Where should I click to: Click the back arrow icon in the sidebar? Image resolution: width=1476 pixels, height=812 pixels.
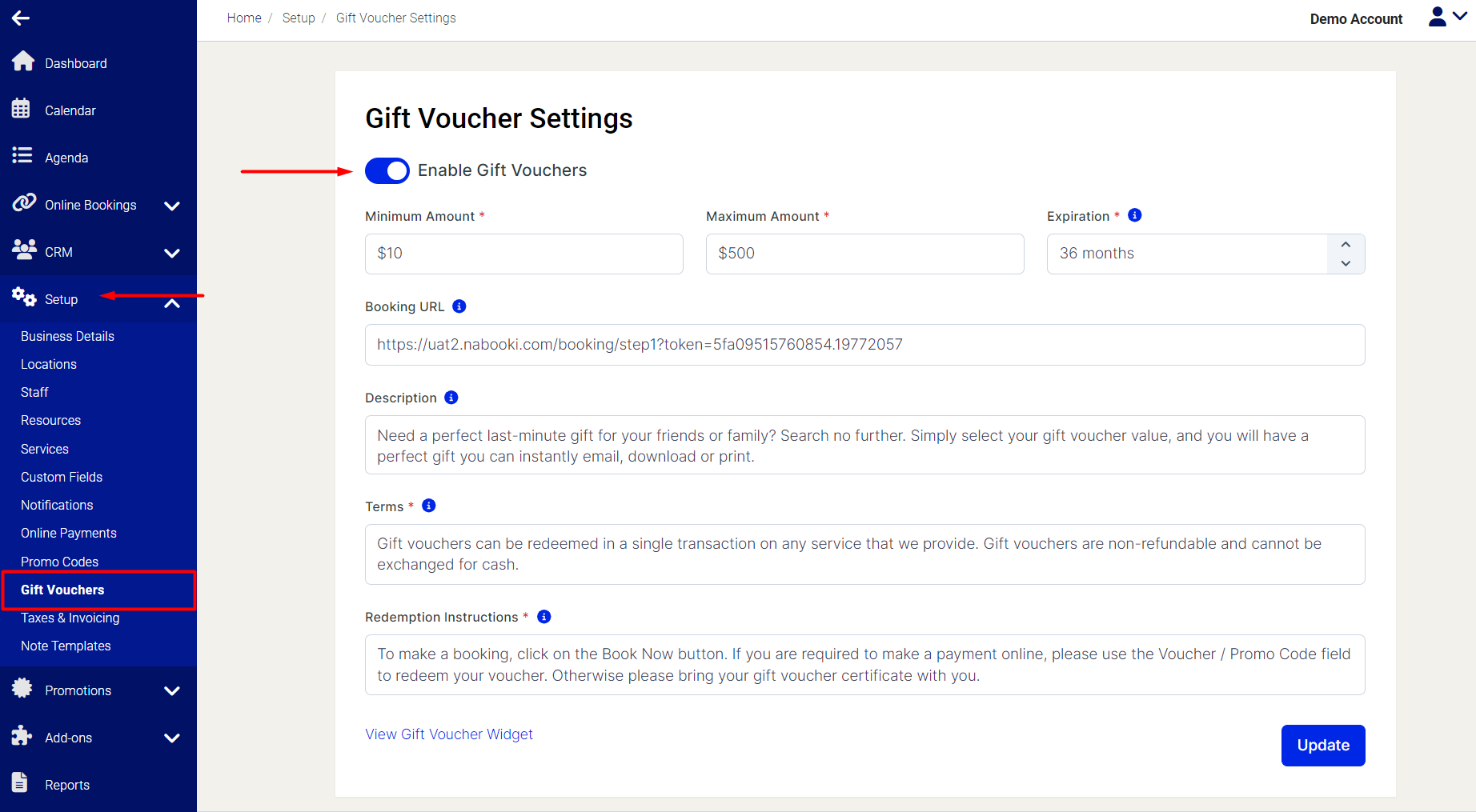[x=21, y=18]
